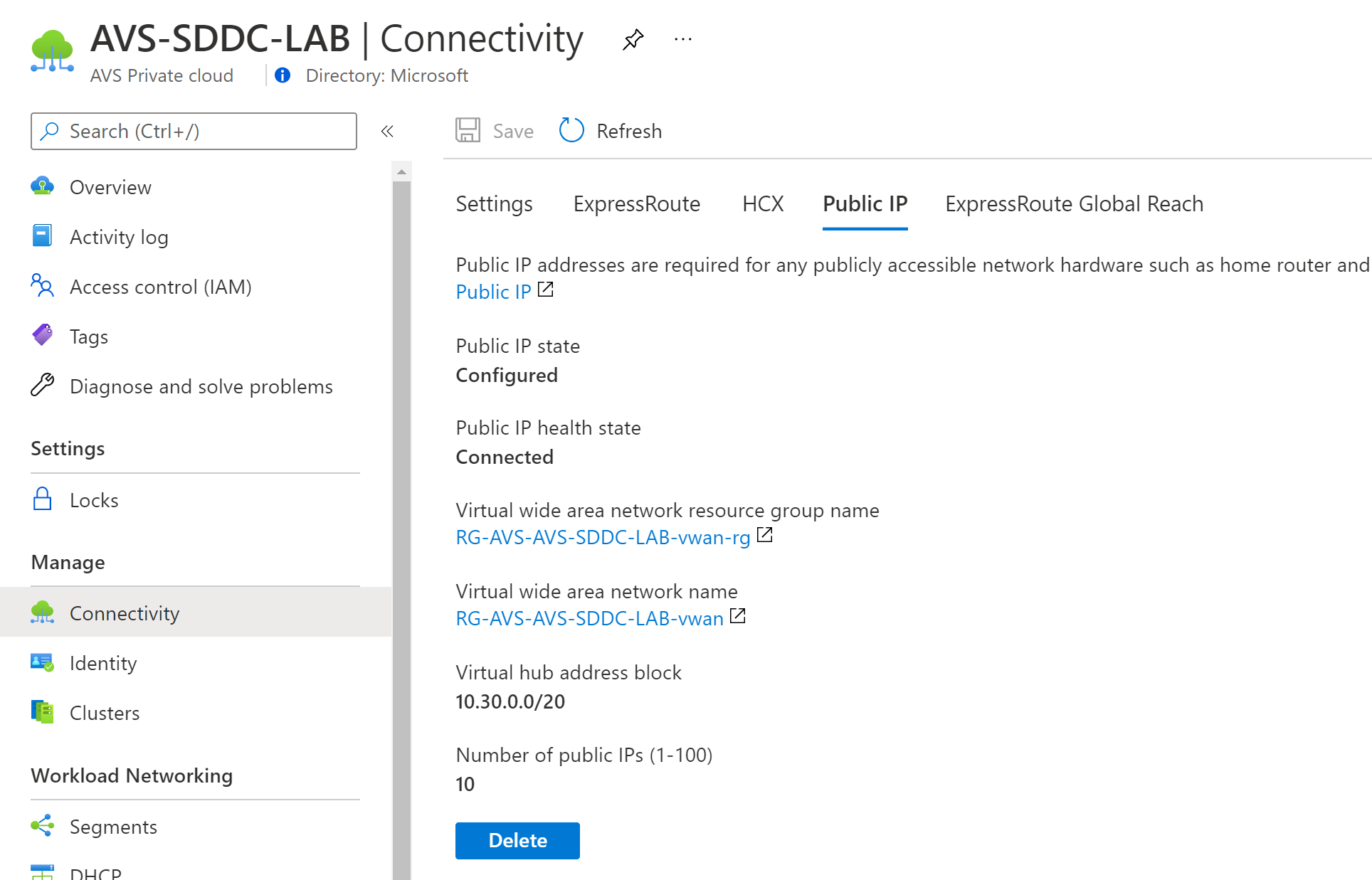The image size is (1372, 880).
Task: Click the sidebar scrollbar thumb
Action: [401, 530]
